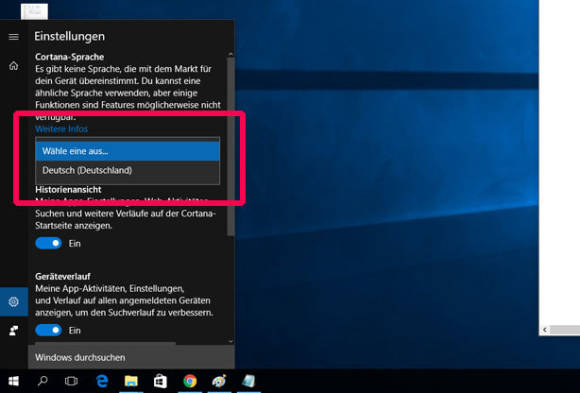
Task: Open the hamburger menu in Cortana
Action: [x=14, y=37]
